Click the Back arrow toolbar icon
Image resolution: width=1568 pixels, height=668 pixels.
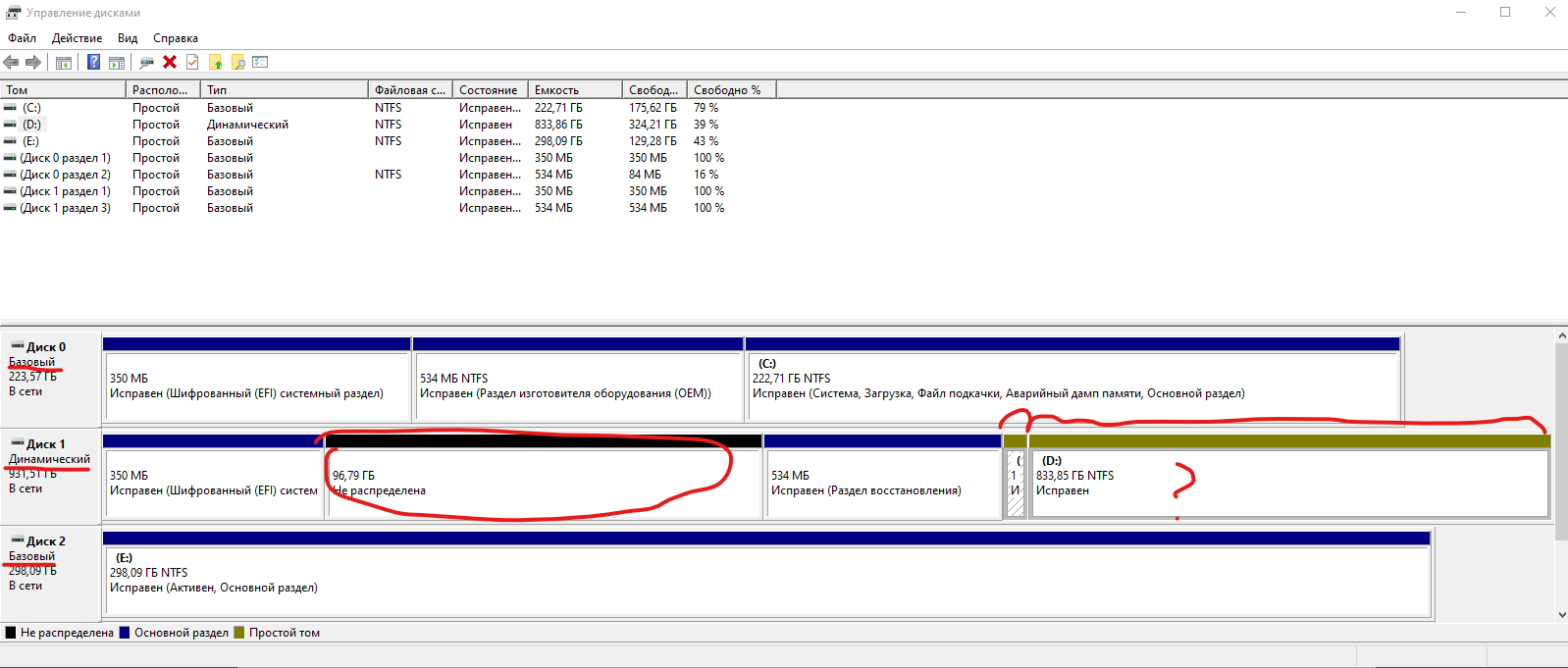coord(12,62)
